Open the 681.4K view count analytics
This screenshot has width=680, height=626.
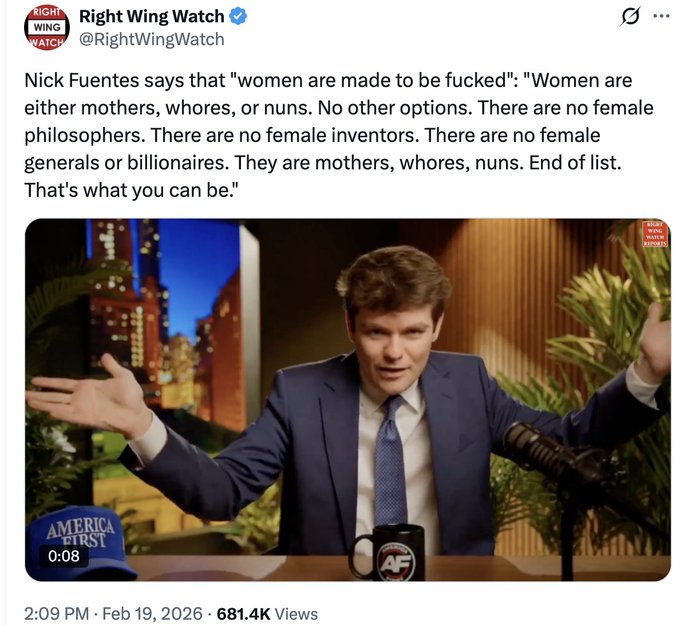(243, 614)
